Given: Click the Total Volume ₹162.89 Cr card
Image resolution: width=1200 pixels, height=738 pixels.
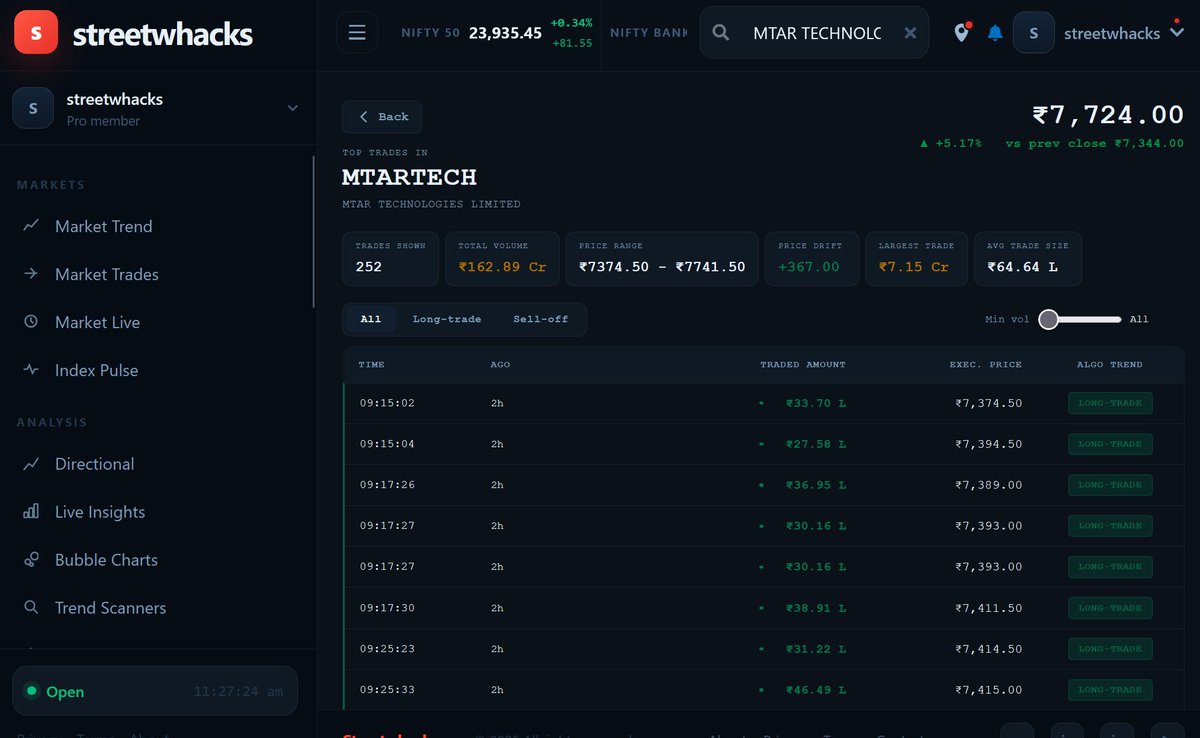Looking at the screenshot, I should [502, 259].
